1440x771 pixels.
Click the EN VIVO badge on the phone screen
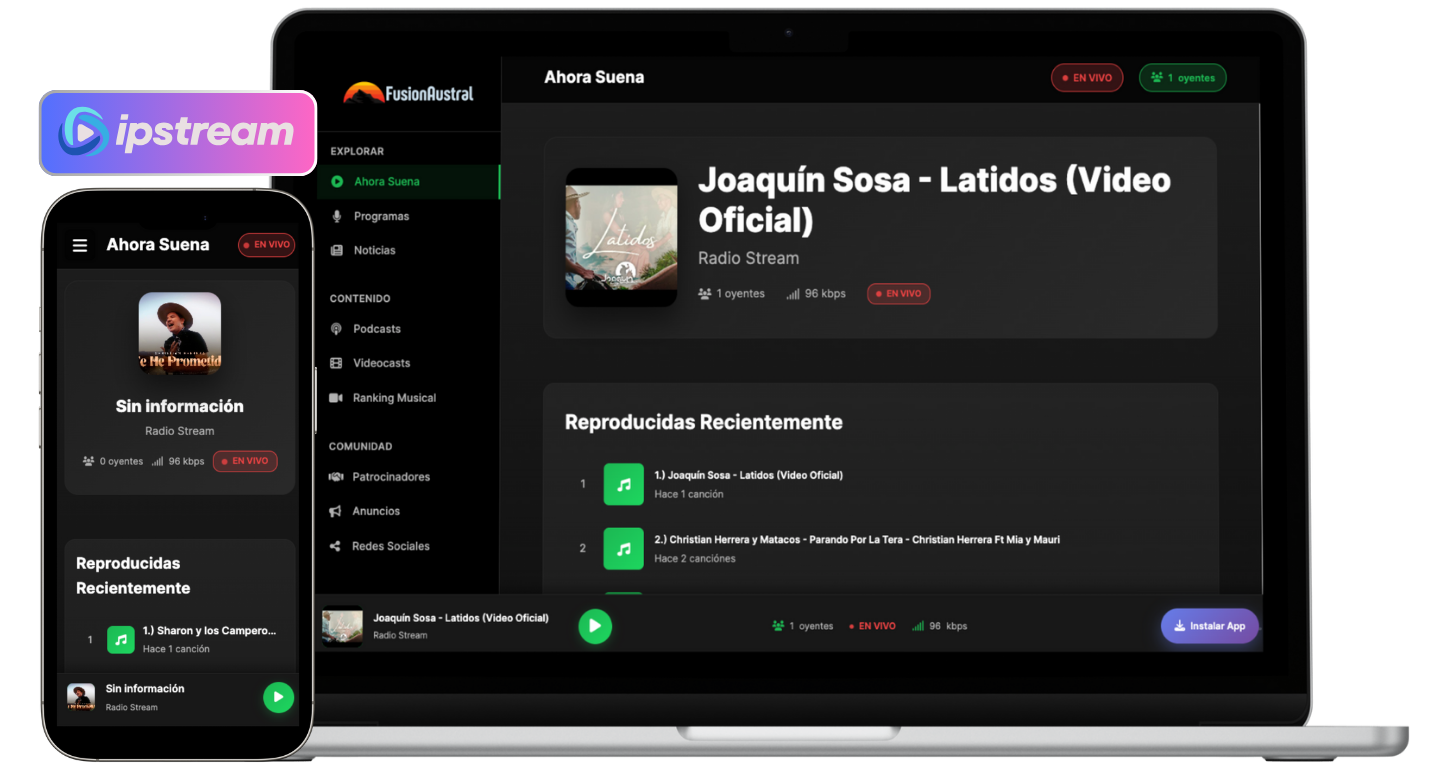[266, 244]
